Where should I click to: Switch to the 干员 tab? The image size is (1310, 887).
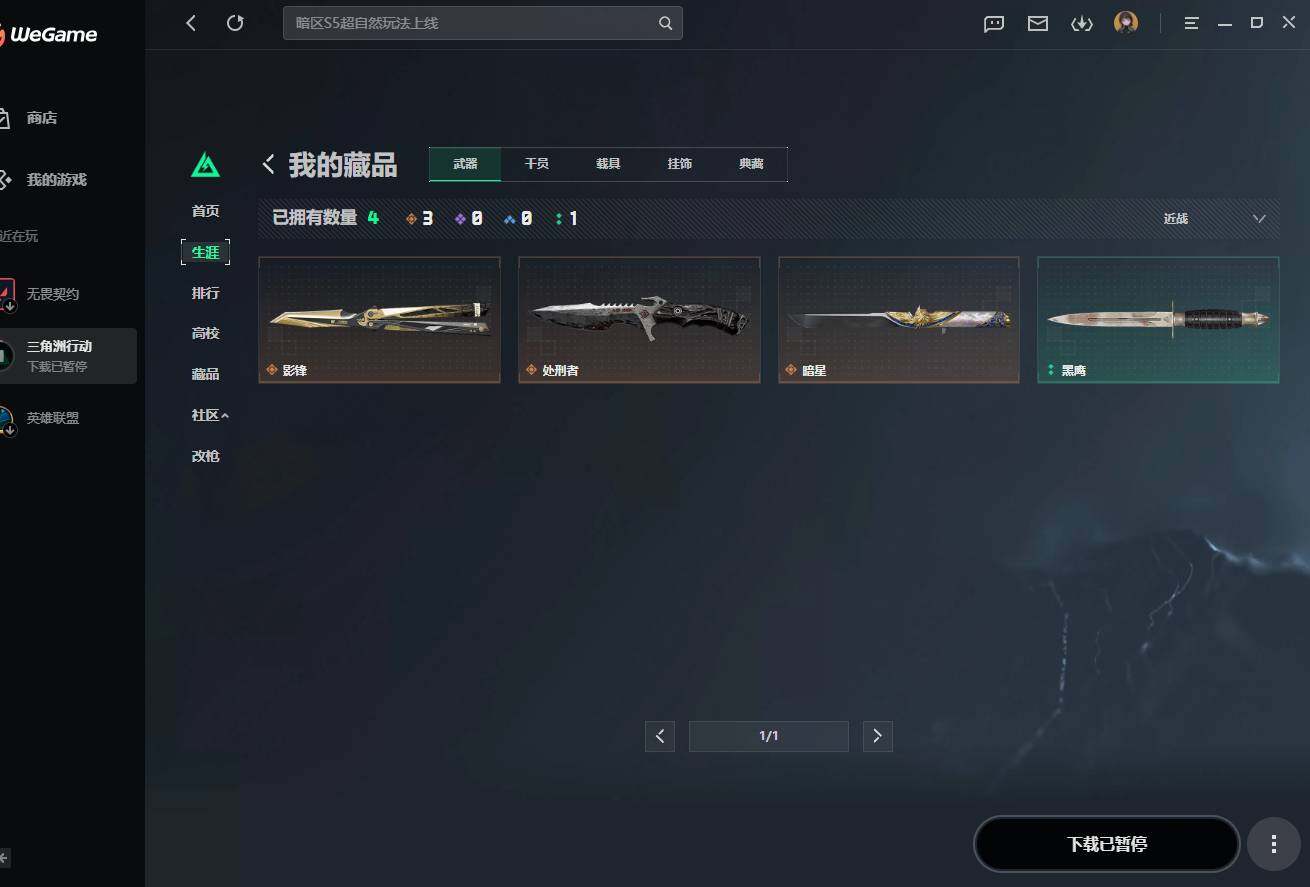click(537, 164)
